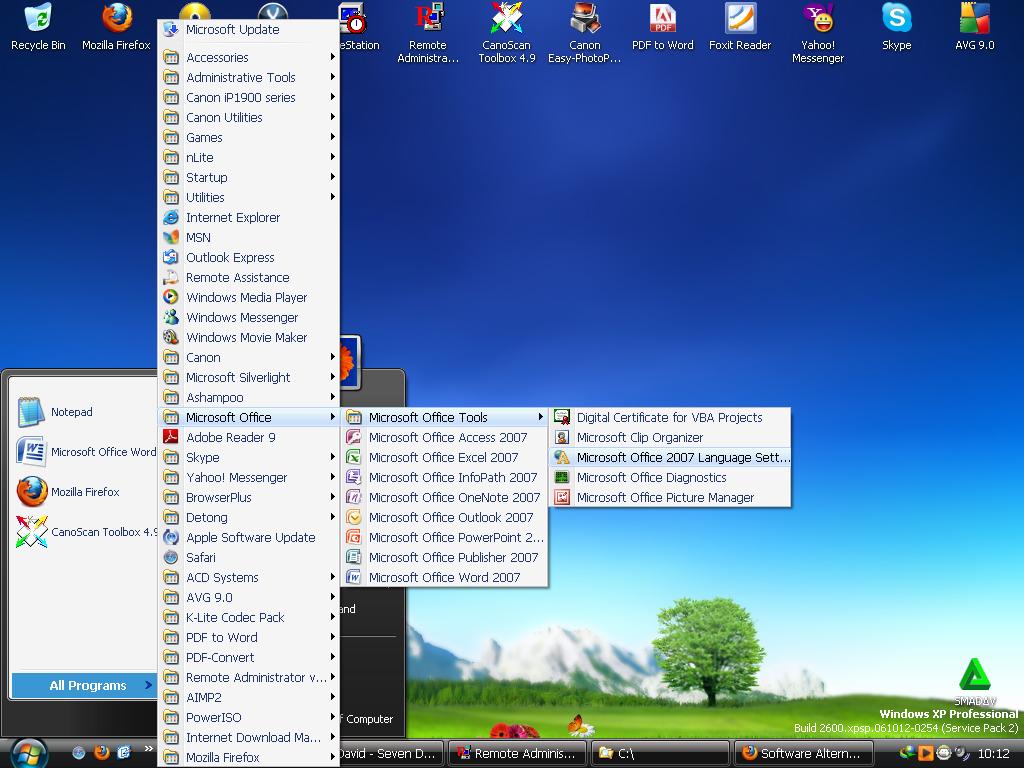Click Remote Assistance in programs list
1024x768 pixels.
tap(249, 278)
